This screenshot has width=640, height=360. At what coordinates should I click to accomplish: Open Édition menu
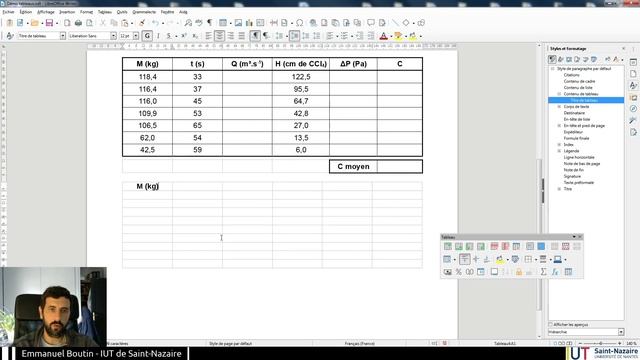click(x=25, y=12)
